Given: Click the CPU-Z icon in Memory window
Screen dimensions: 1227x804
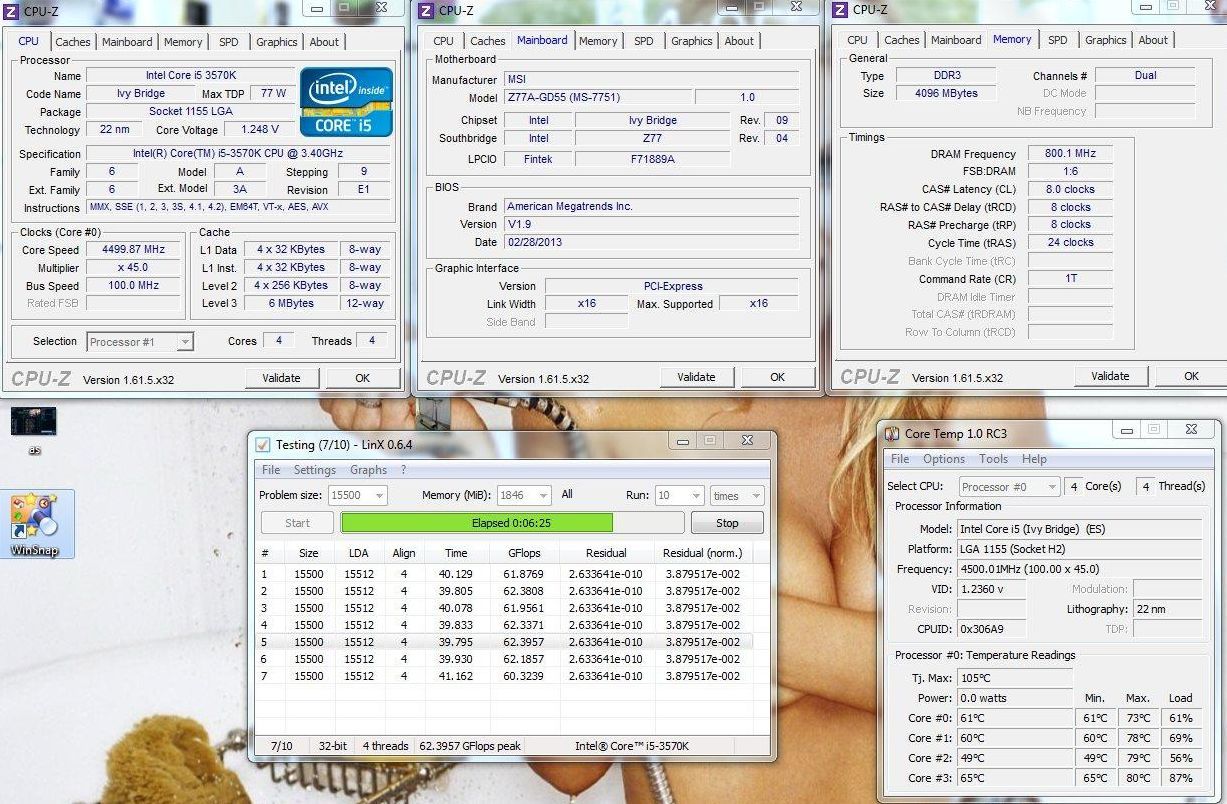Looking at the screenshot, I should [839, 10].
